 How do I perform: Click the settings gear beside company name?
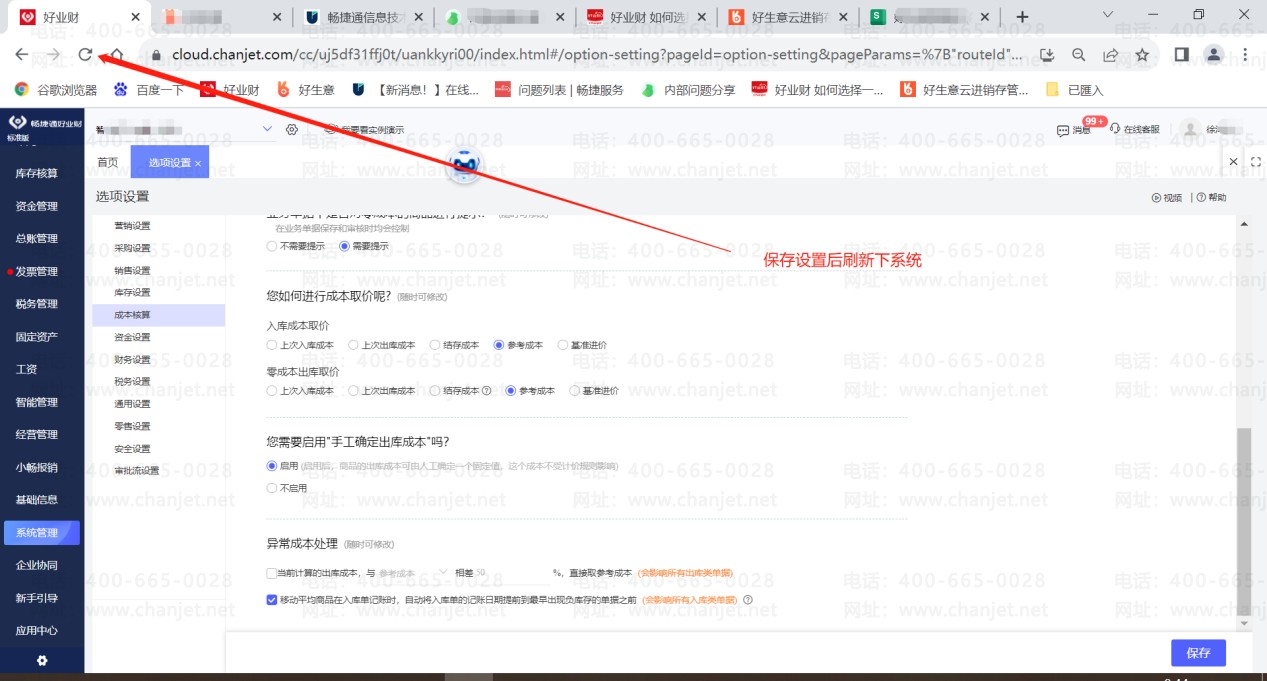292,129
